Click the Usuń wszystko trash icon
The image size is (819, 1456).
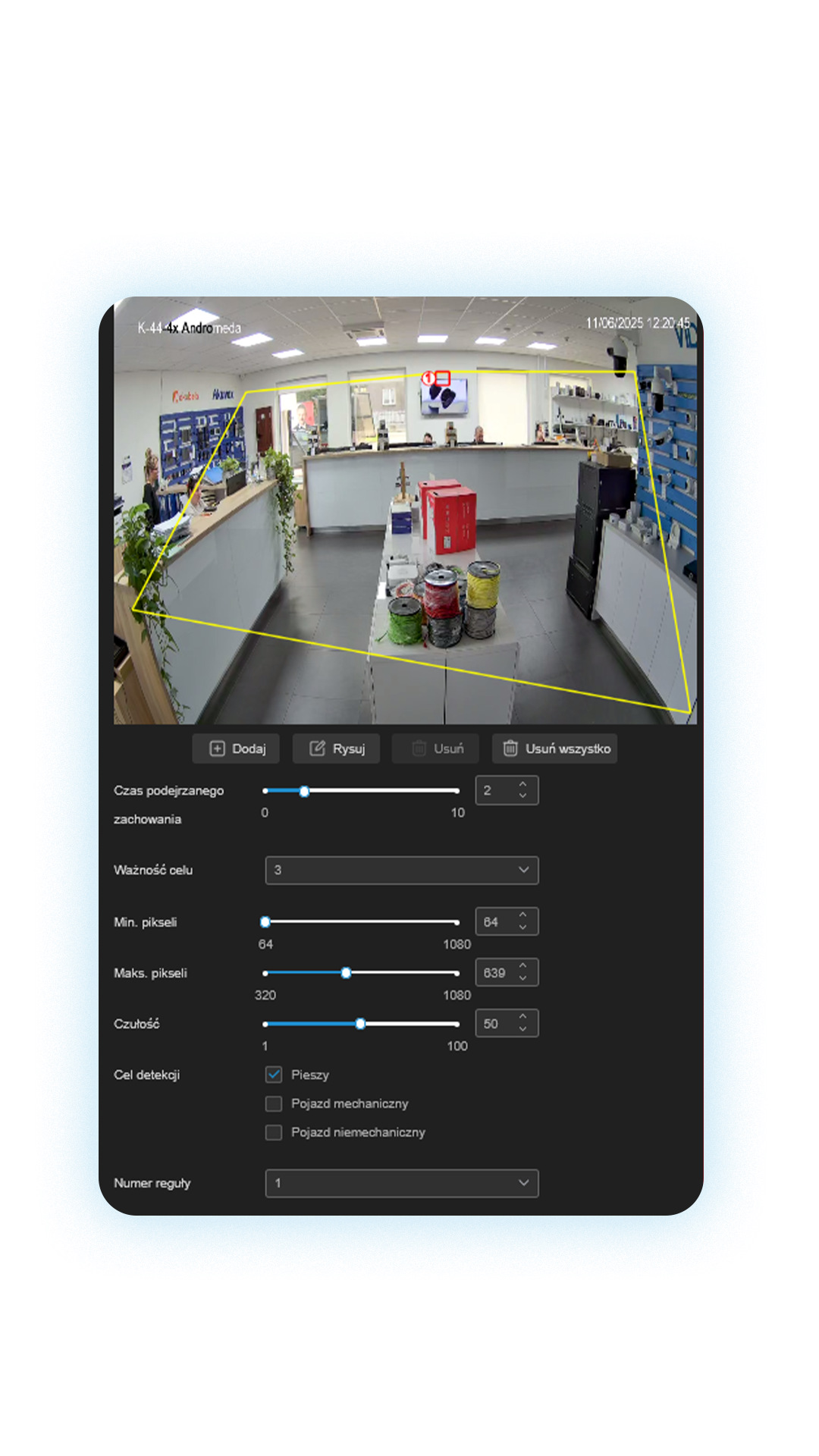point(510,748)
